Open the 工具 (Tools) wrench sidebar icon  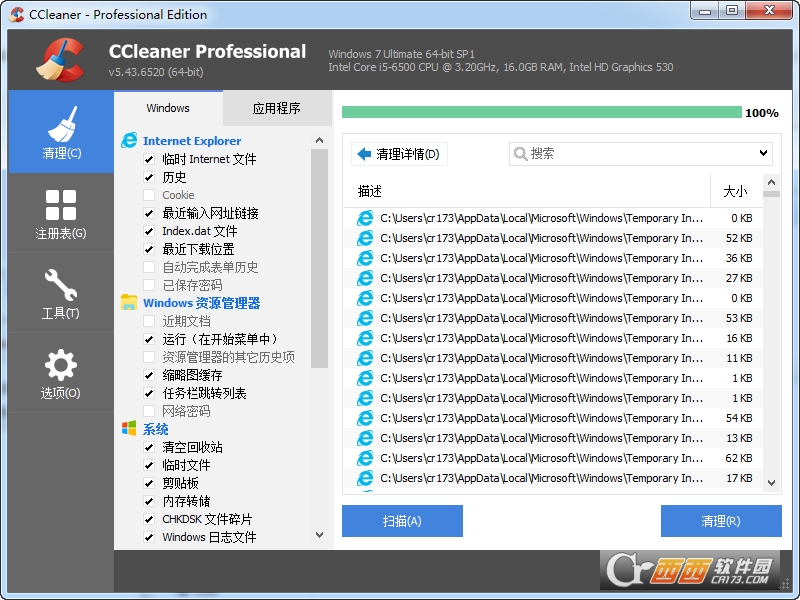pos(60,292)
